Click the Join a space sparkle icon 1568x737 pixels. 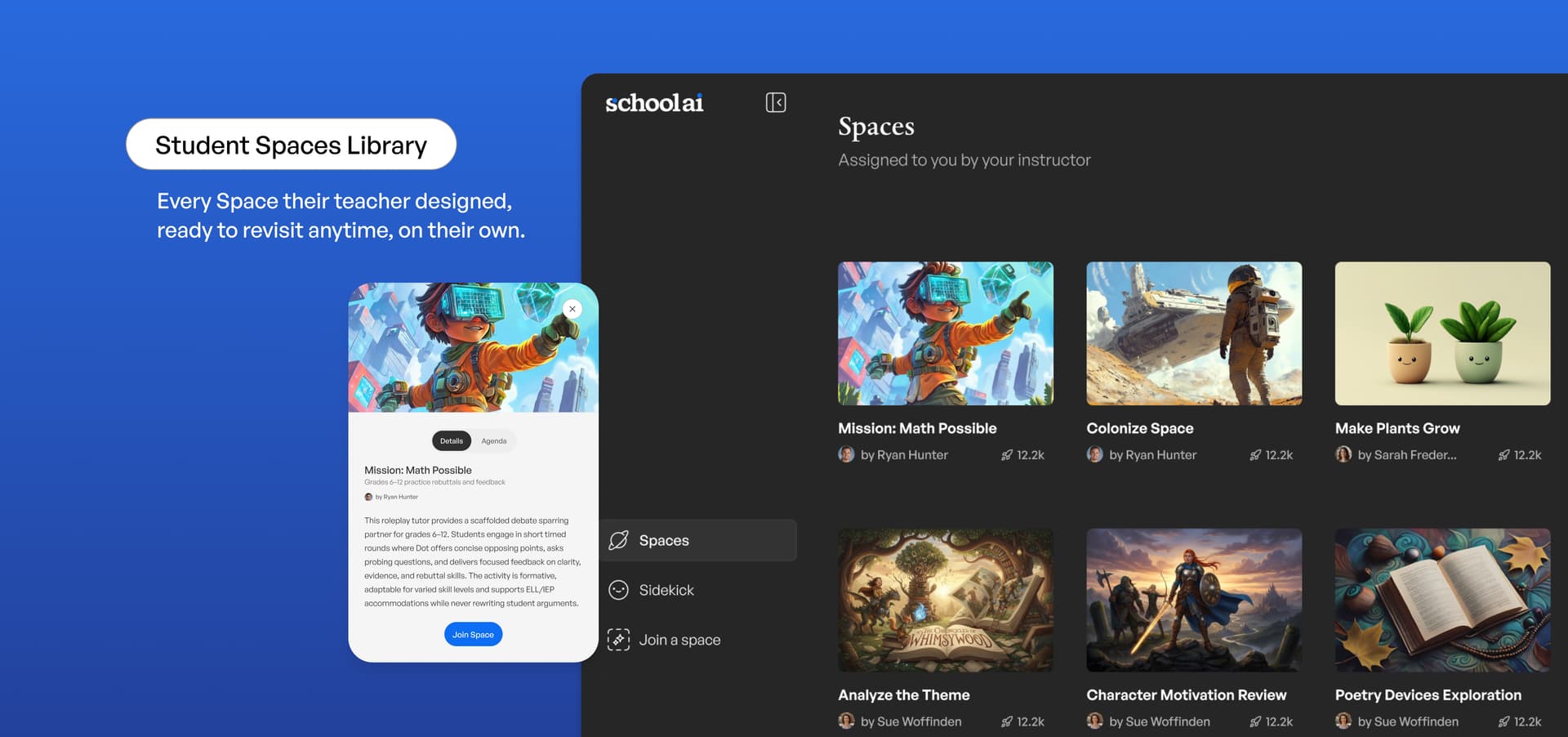coord(619,640)
